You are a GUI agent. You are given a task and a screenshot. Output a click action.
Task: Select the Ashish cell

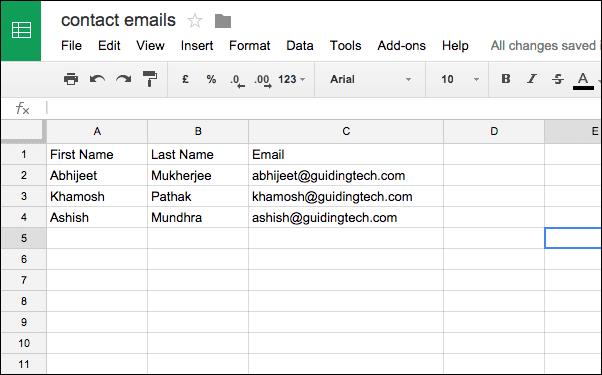(x=97, y=217)
